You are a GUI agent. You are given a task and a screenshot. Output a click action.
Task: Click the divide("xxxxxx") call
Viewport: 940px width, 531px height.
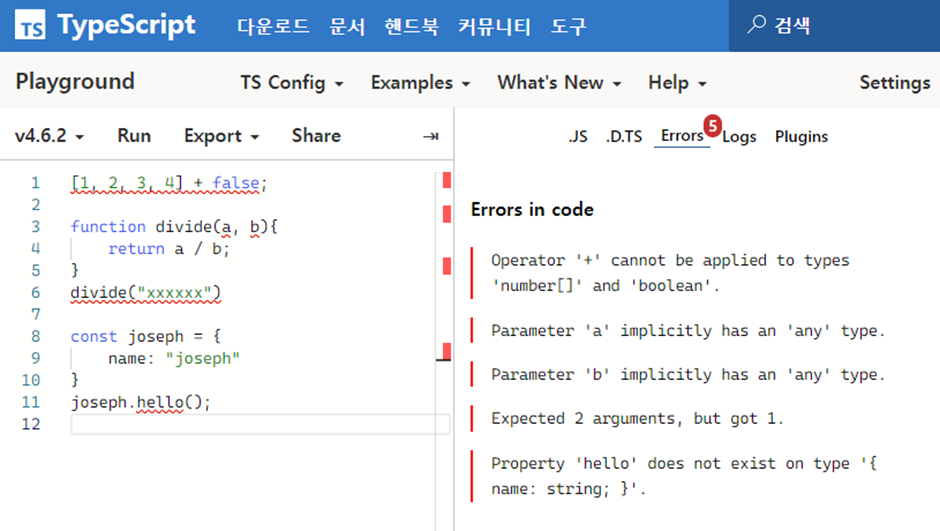coord(146,292)
